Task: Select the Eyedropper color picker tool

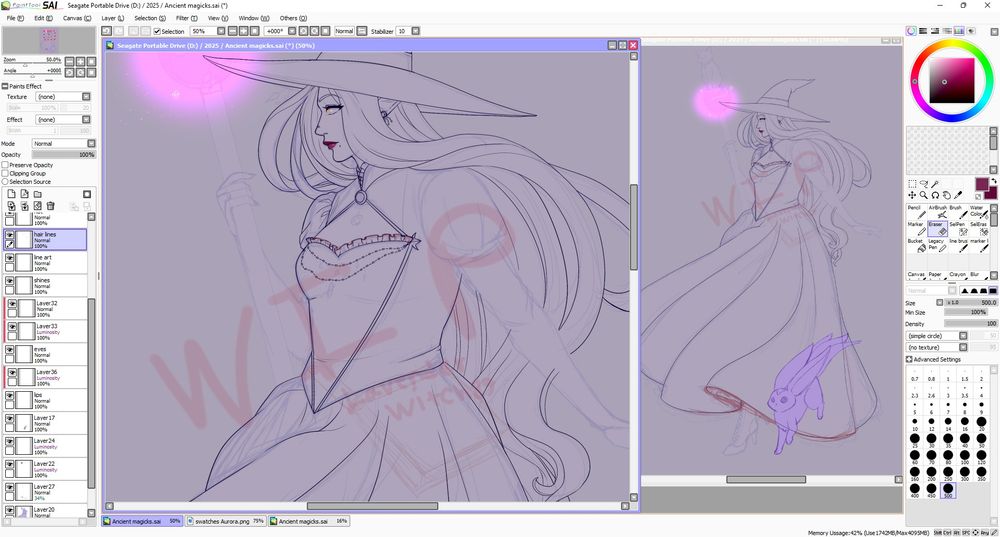Action: [958, 195]
